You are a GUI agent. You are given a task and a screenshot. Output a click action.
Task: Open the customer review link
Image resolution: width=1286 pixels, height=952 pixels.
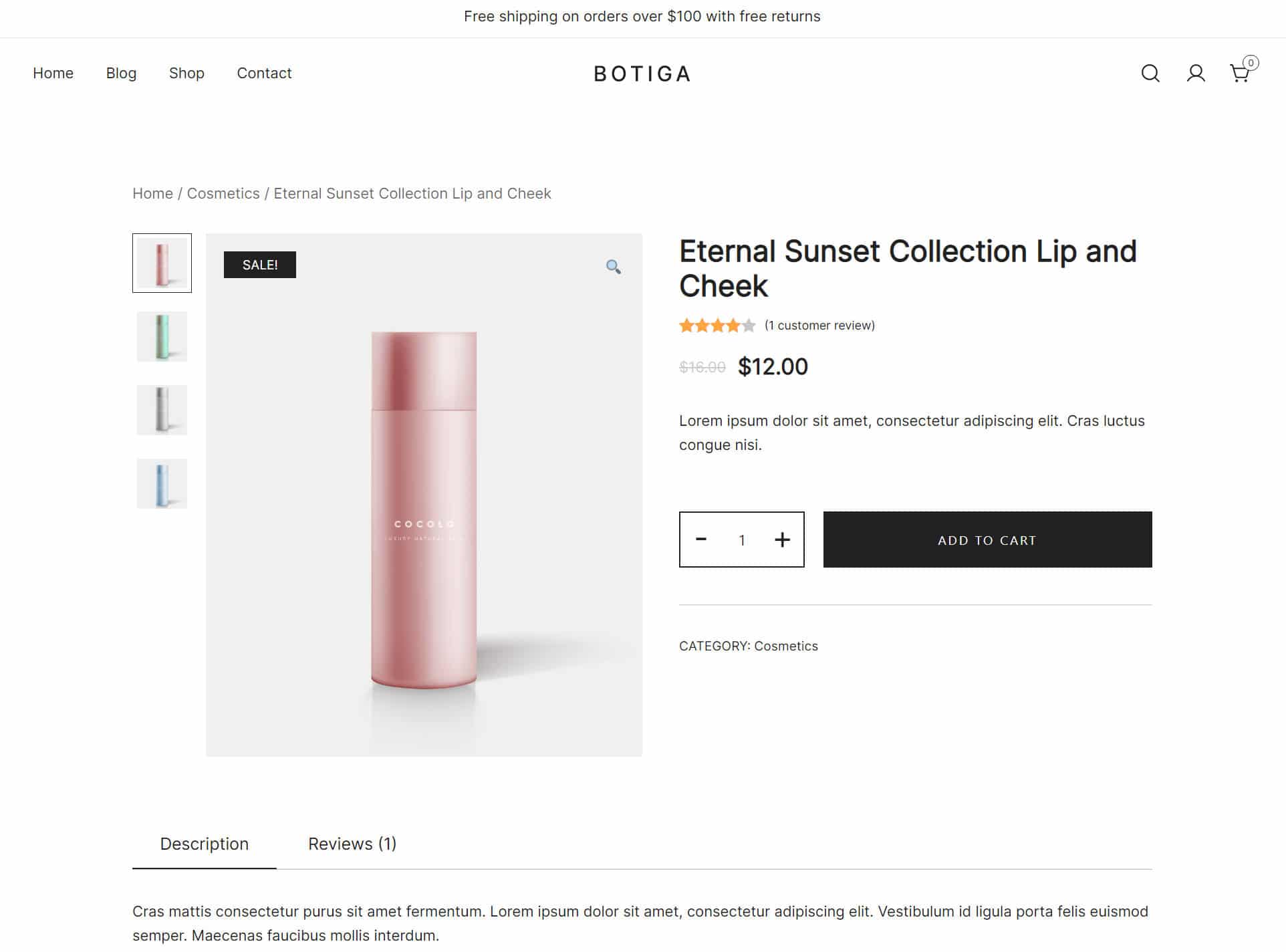point(819,326)
